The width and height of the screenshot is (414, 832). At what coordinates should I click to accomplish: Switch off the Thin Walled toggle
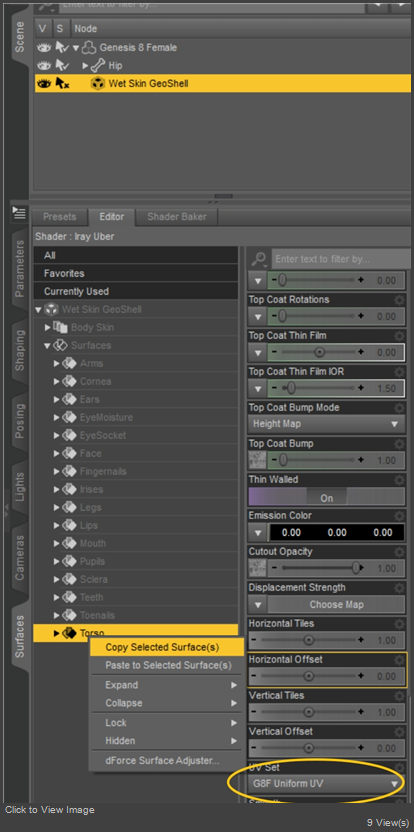click(x=326, y=497)
